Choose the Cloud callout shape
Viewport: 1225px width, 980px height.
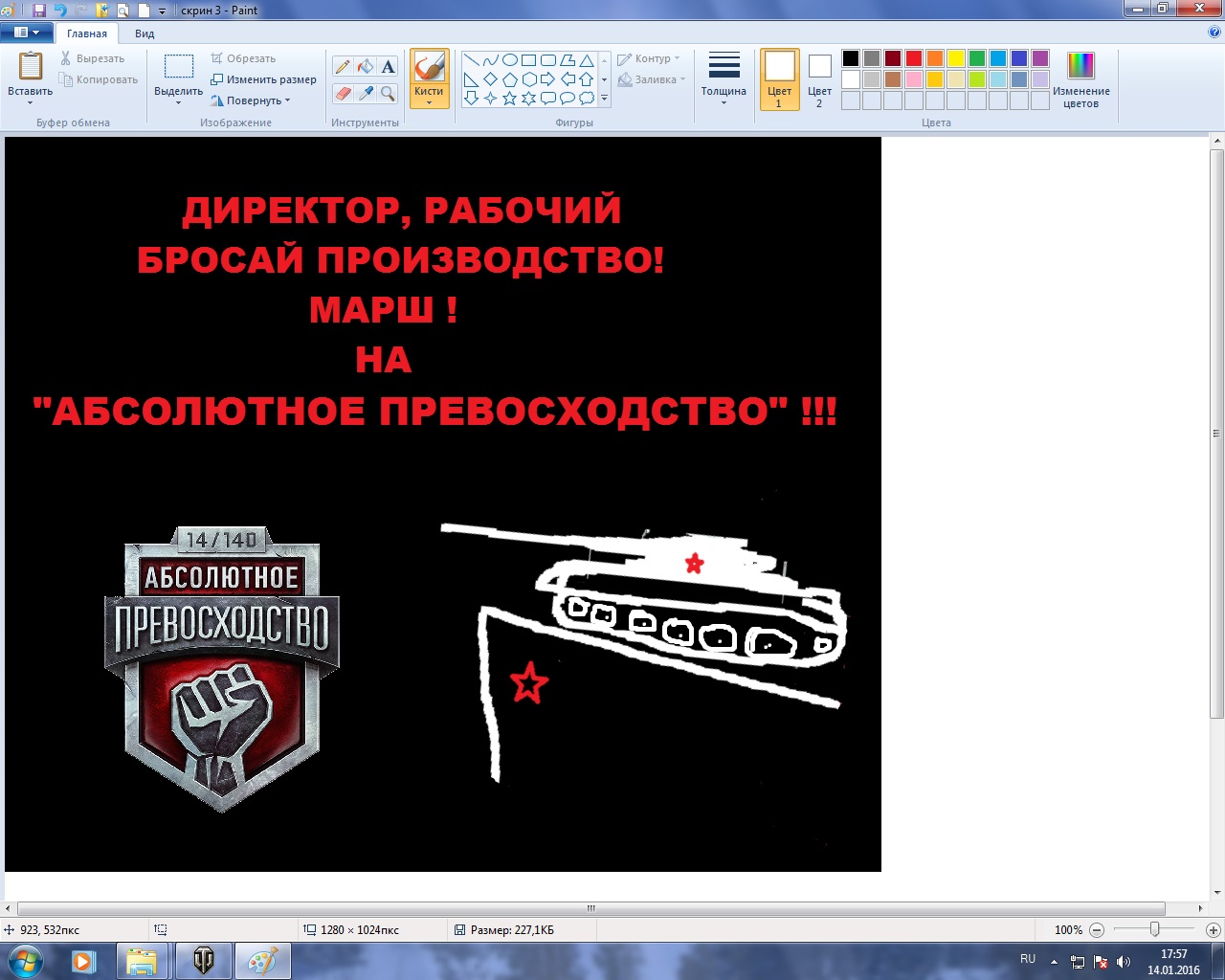586,98
